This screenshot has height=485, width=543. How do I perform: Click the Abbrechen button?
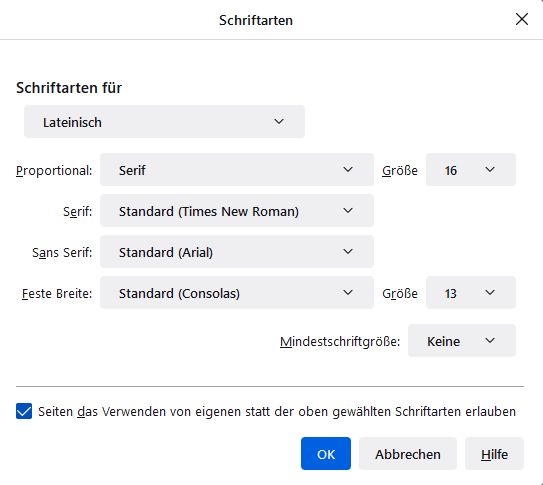408,453
